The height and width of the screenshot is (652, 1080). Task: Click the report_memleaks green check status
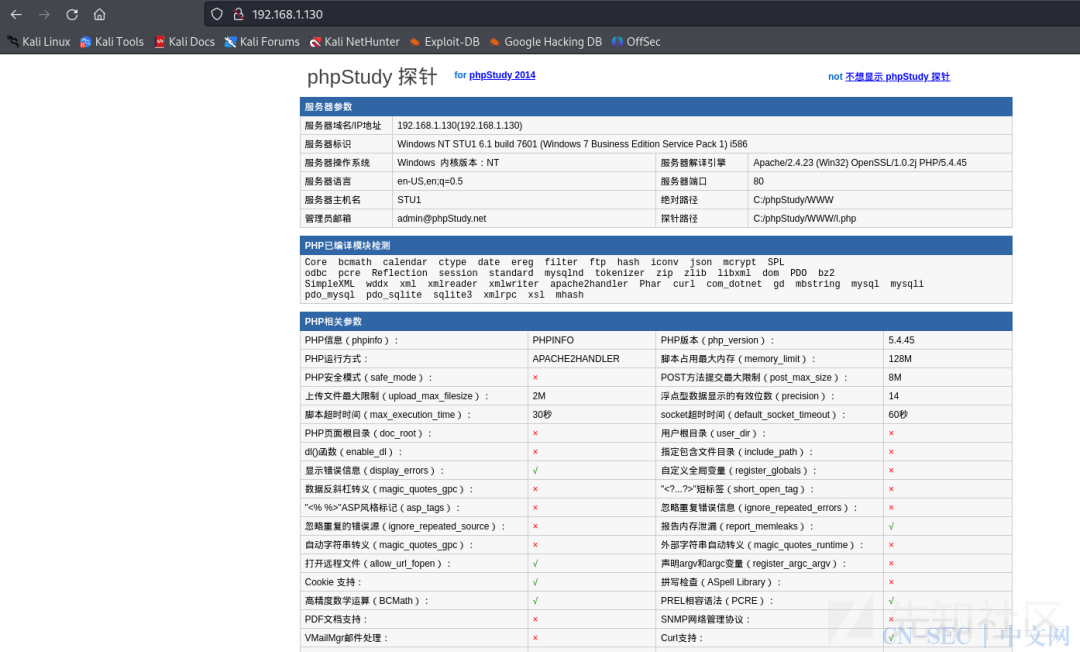891,526
